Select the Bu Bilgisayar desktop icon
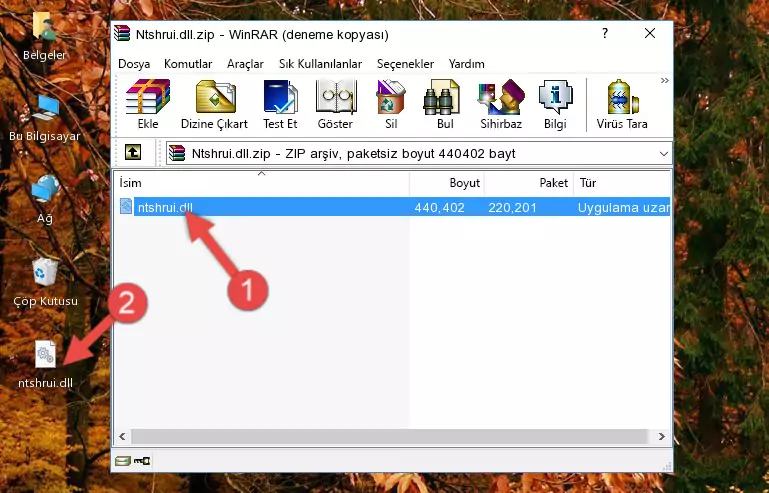The image size is (769, 493). click(x=45, y=118)
